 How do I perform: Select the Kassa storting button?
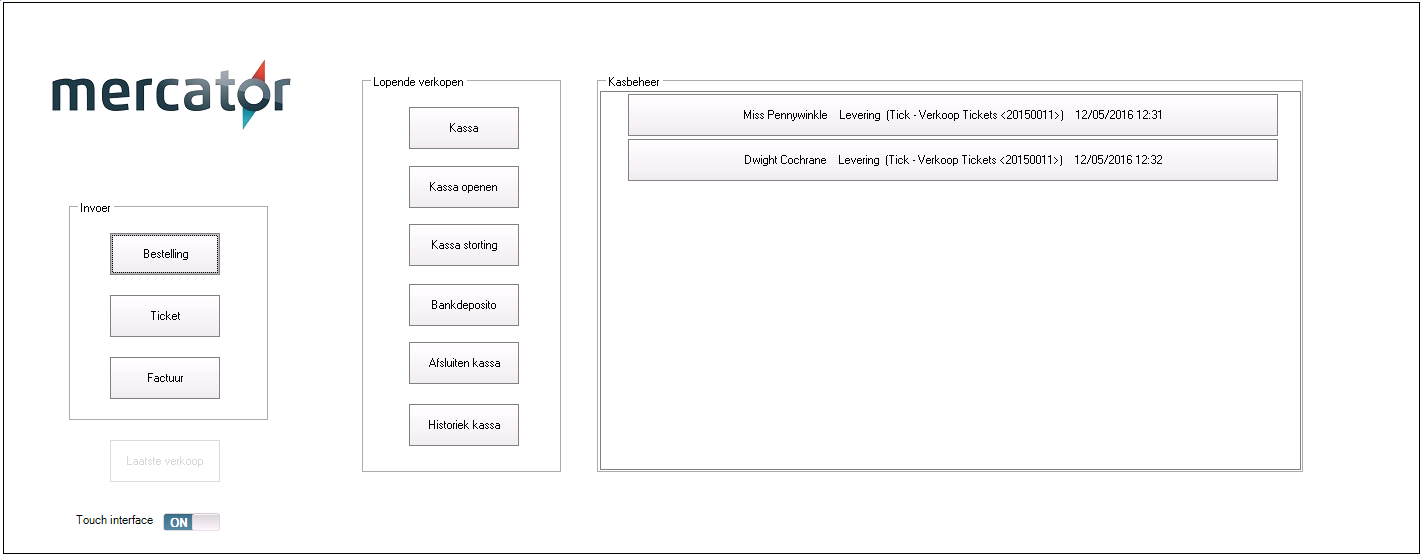pos(464,245)
